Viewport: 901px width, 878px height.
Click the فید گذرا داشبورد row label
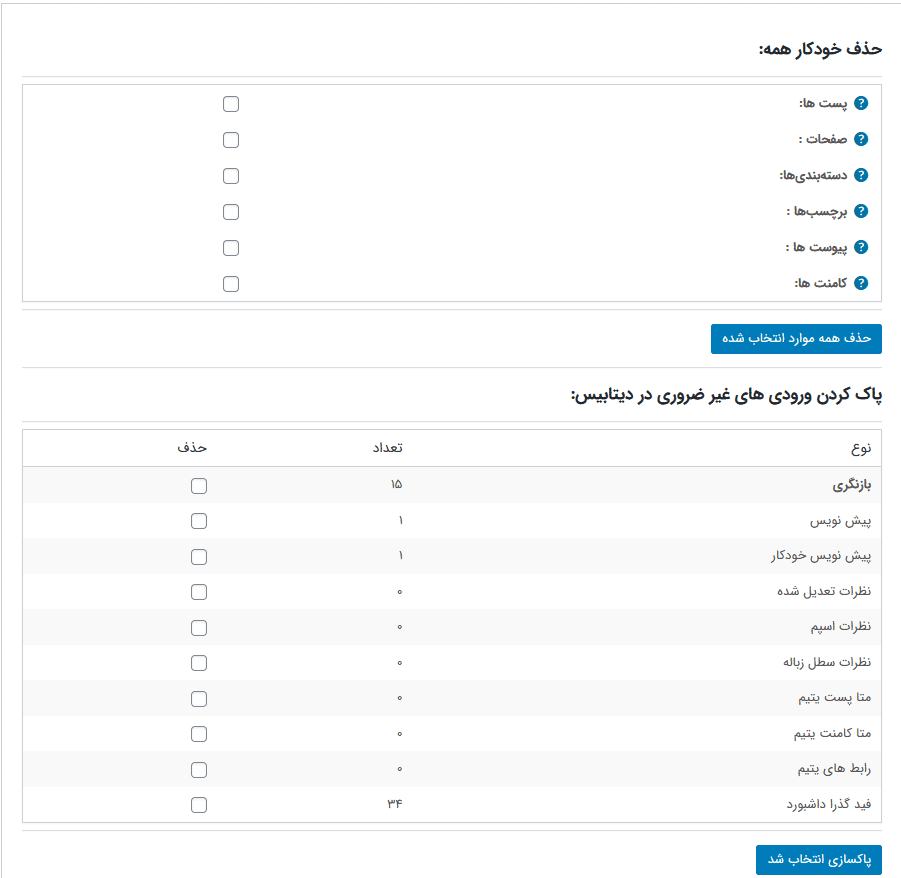(x=829, y=804)
